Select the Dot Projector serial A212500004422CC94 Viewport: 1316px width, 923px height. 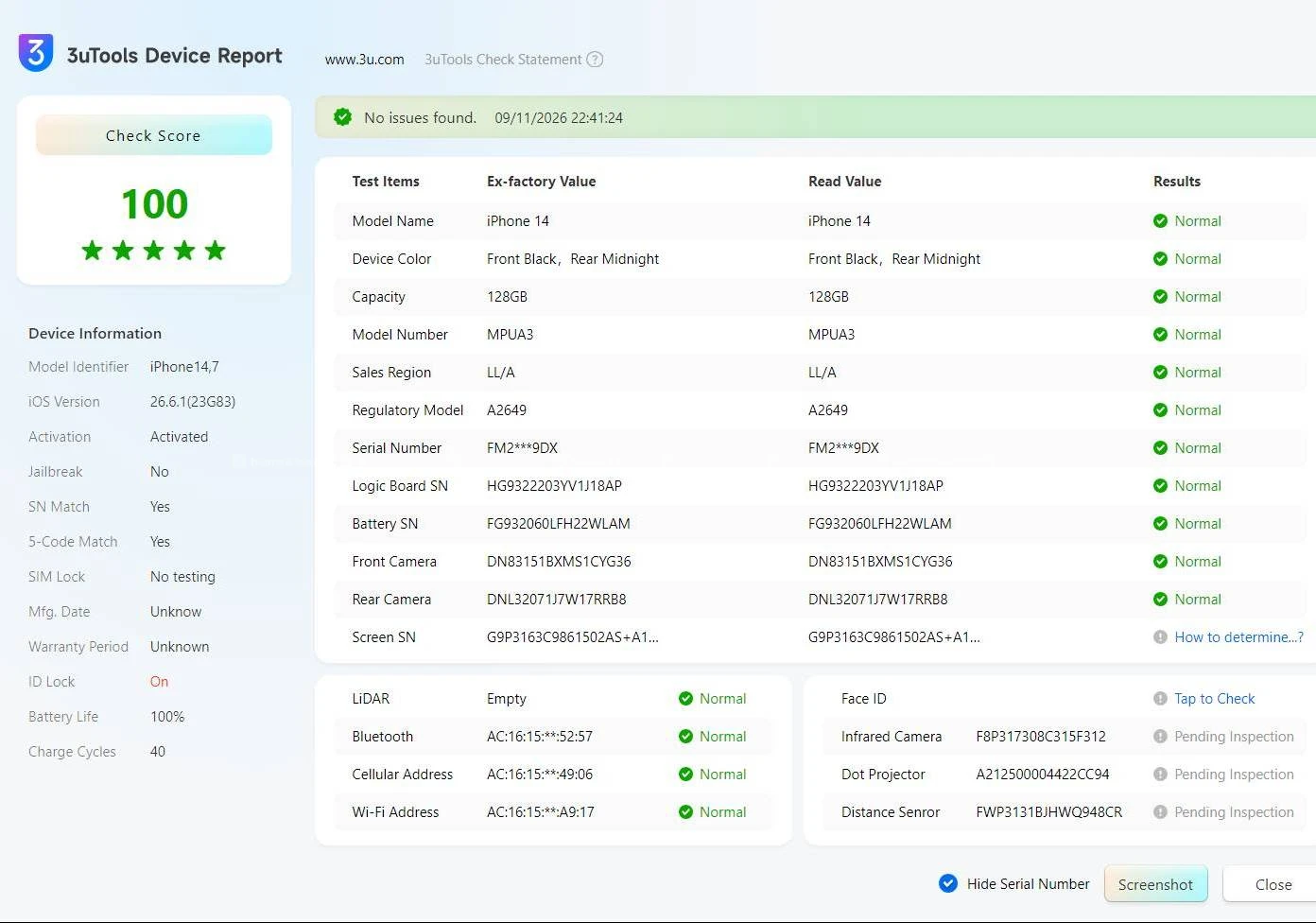pyautogui.click(x=1043, y=775)
